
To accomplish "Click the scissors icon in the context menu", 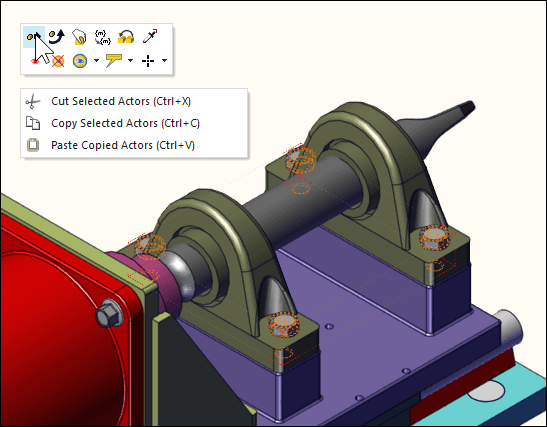I will click(x=33, y=102).
